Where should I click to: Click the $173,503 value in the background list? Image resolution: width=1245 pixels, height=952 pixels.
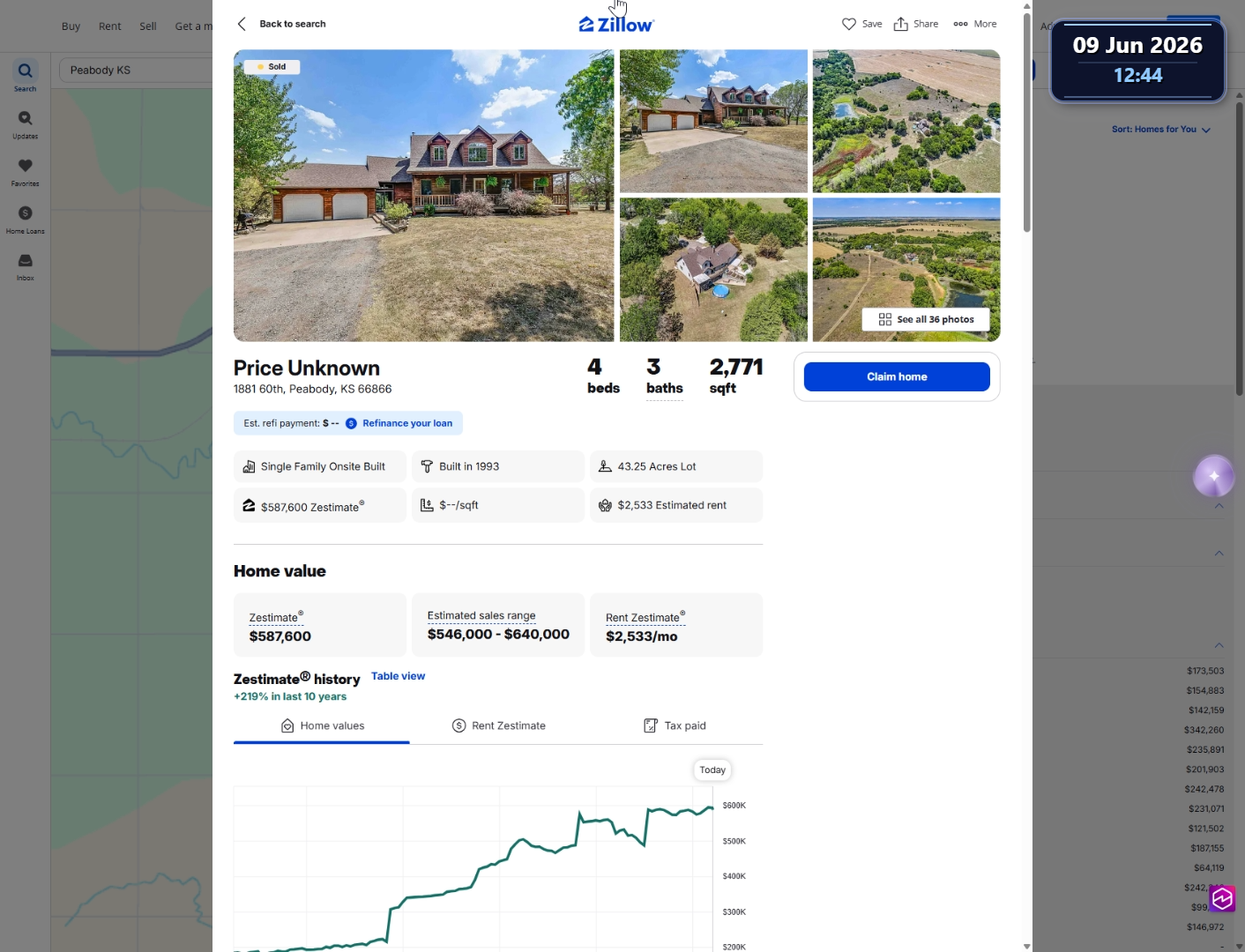(1205, 671)
